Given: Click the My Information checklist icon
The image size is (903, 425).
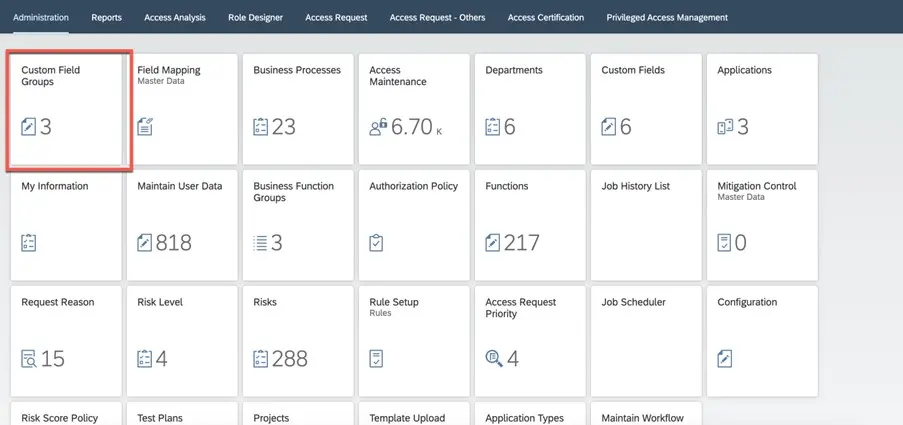Looking at the screenshot, I should coord(29,243).
